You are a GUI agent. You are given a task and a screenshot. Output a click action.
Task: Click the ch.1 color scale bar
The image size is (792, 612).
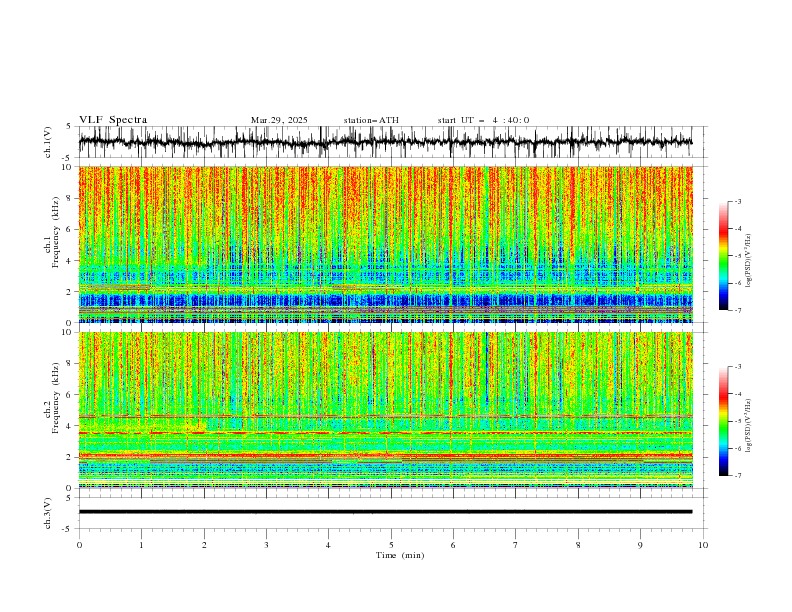(723, 256)
